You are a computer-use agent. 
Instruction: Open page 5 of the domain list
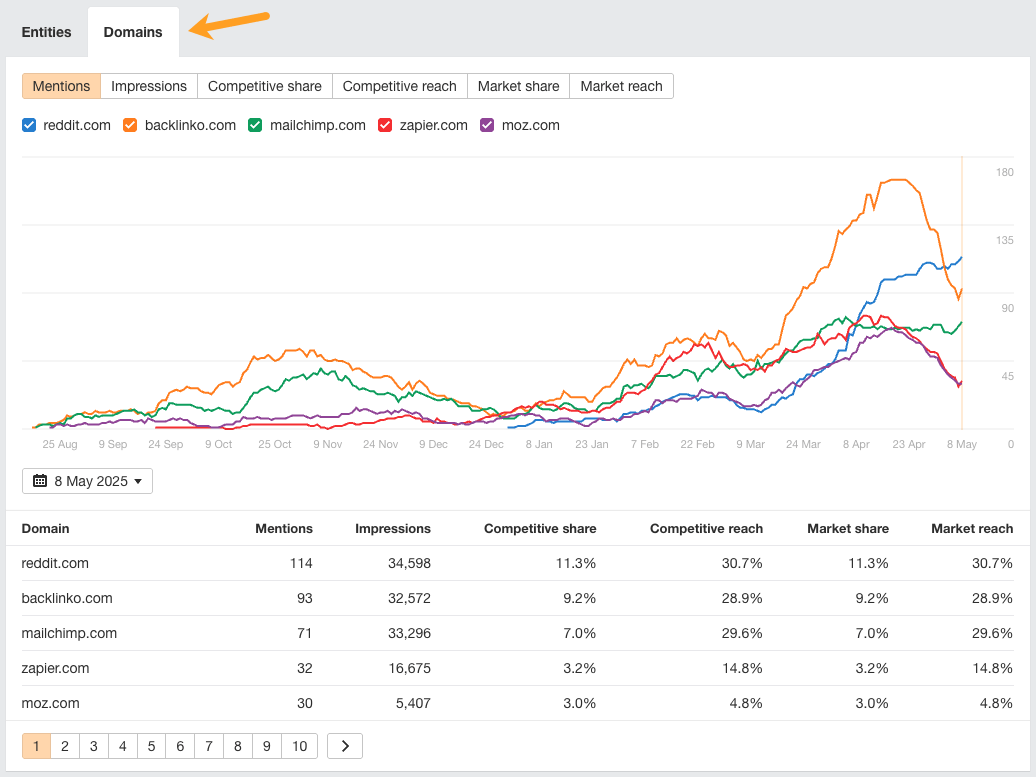[x=151, y=746]
